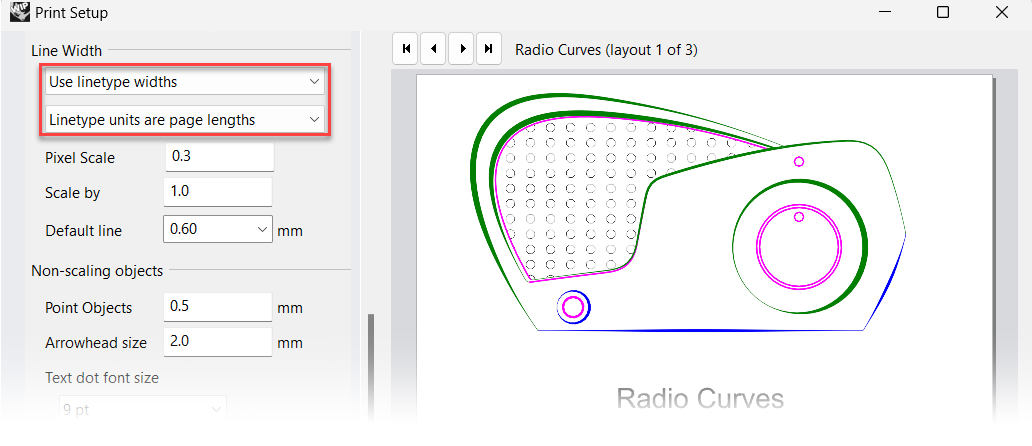Advance to the next layout page
1032x446 pixels.
tap(461, 48)
